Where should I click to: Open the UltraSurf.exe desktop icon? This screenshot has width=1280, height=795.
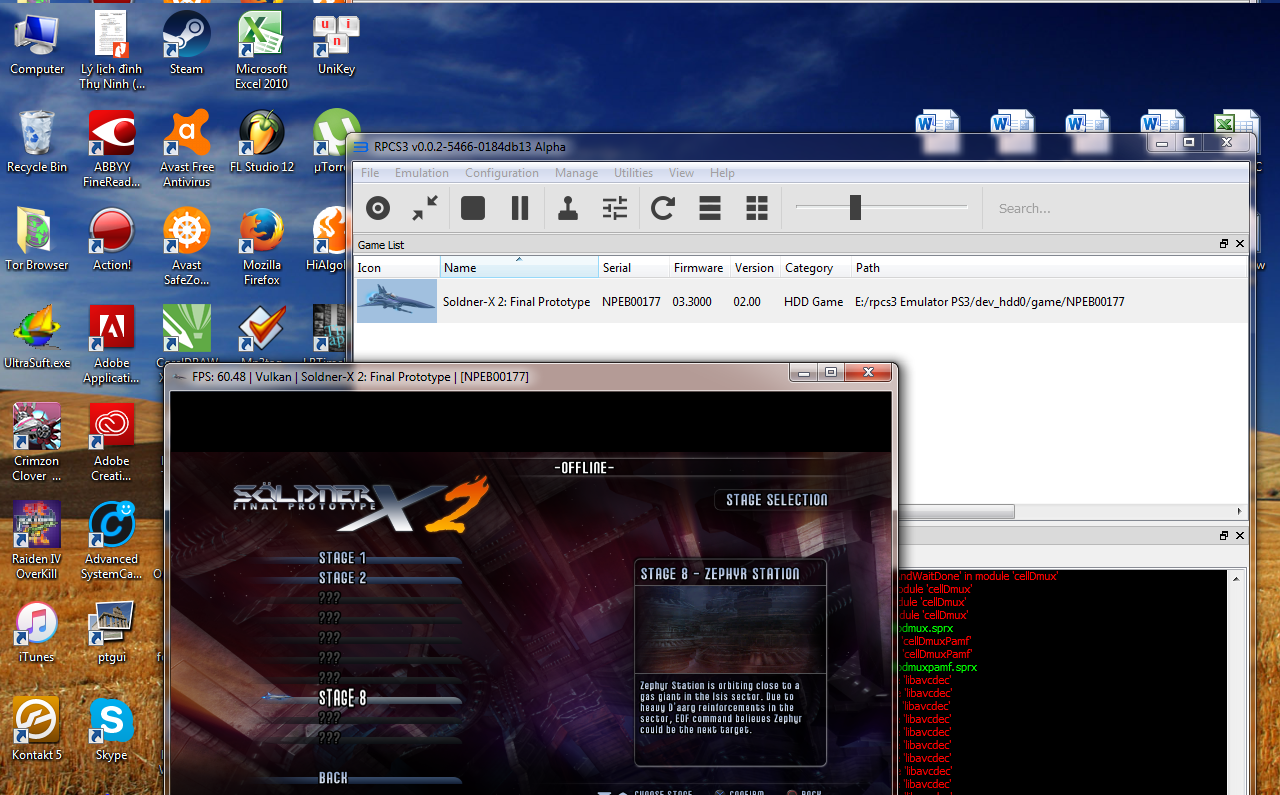37,338
